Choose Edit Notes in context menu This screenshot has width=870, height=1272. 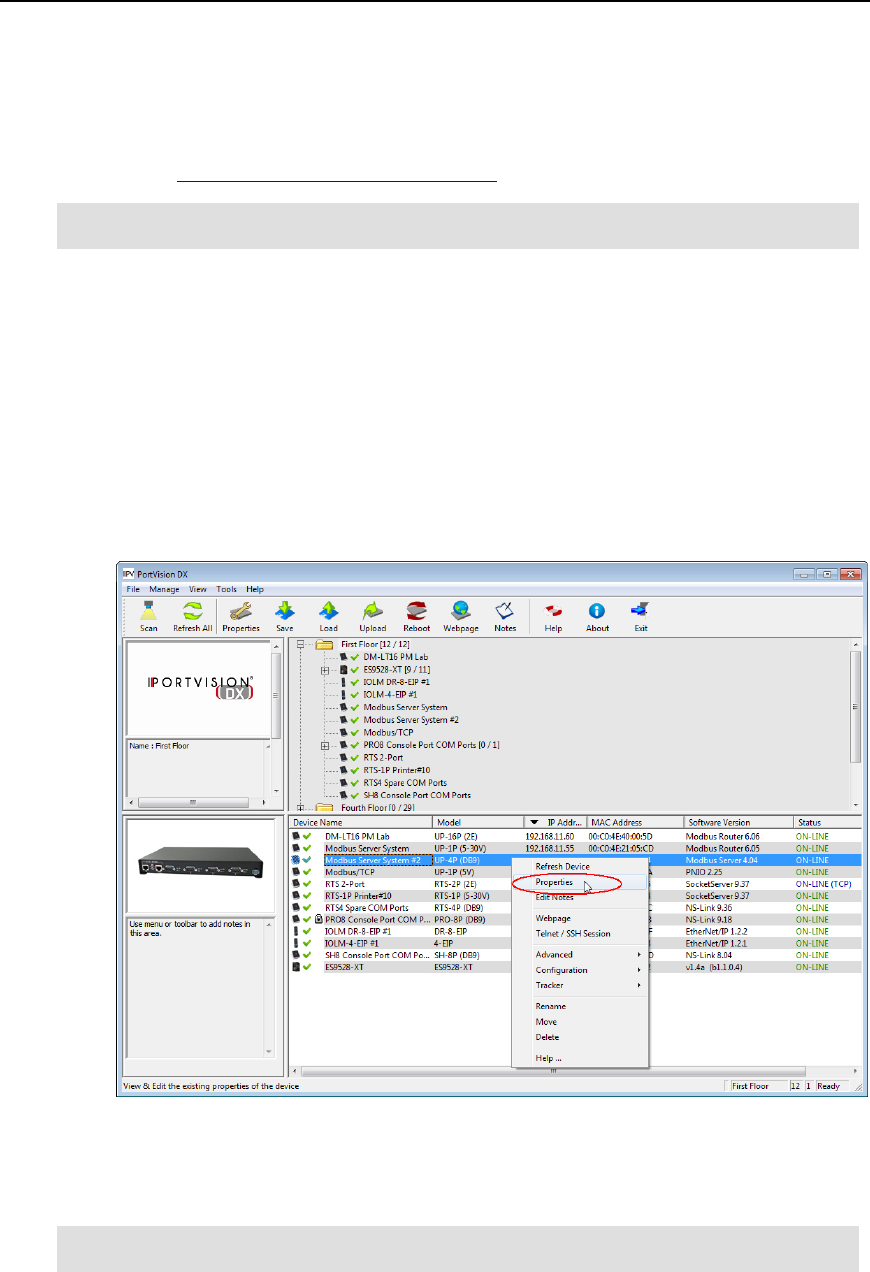click(580, 897)
